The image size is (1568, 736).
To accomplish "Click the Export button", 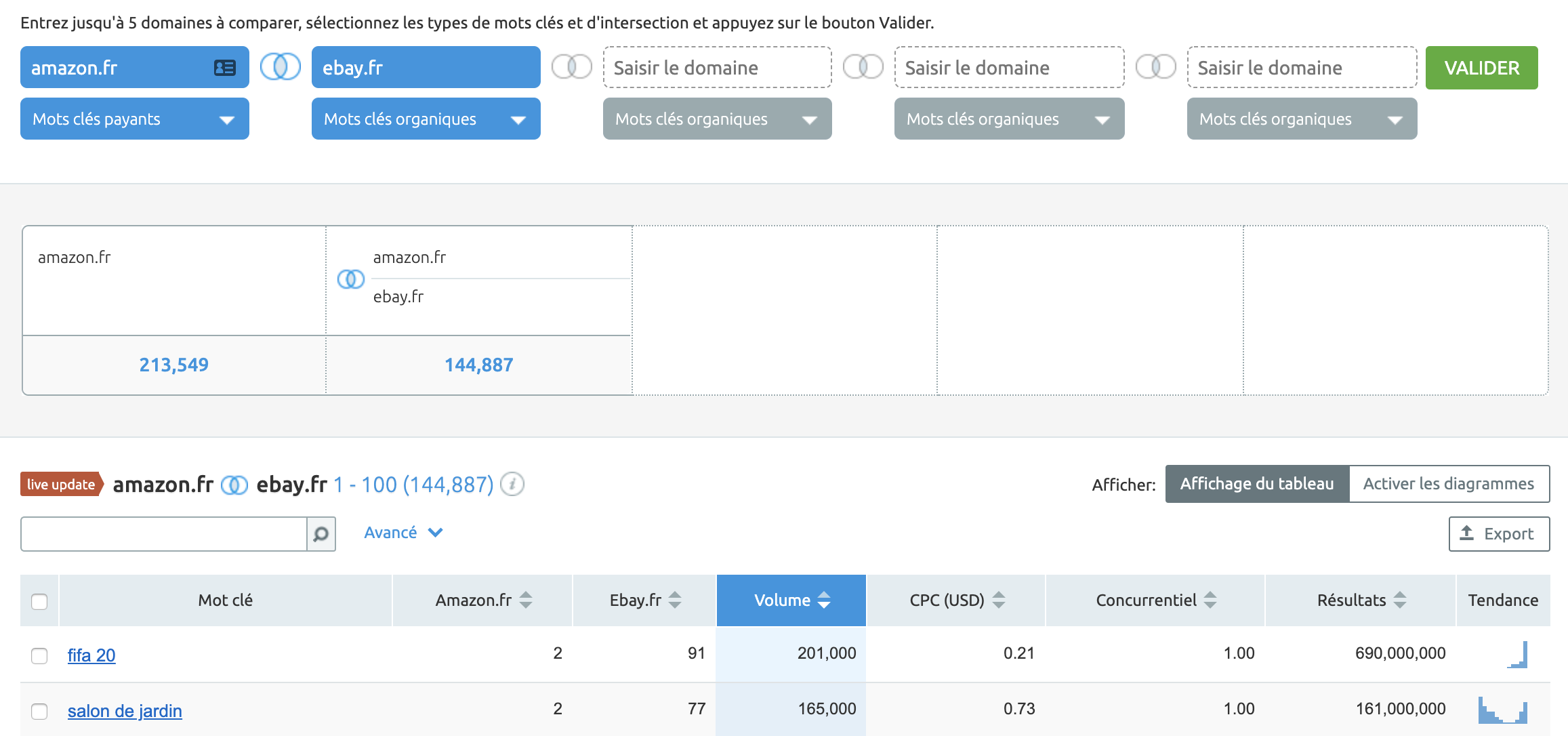I will point(1499,534).
